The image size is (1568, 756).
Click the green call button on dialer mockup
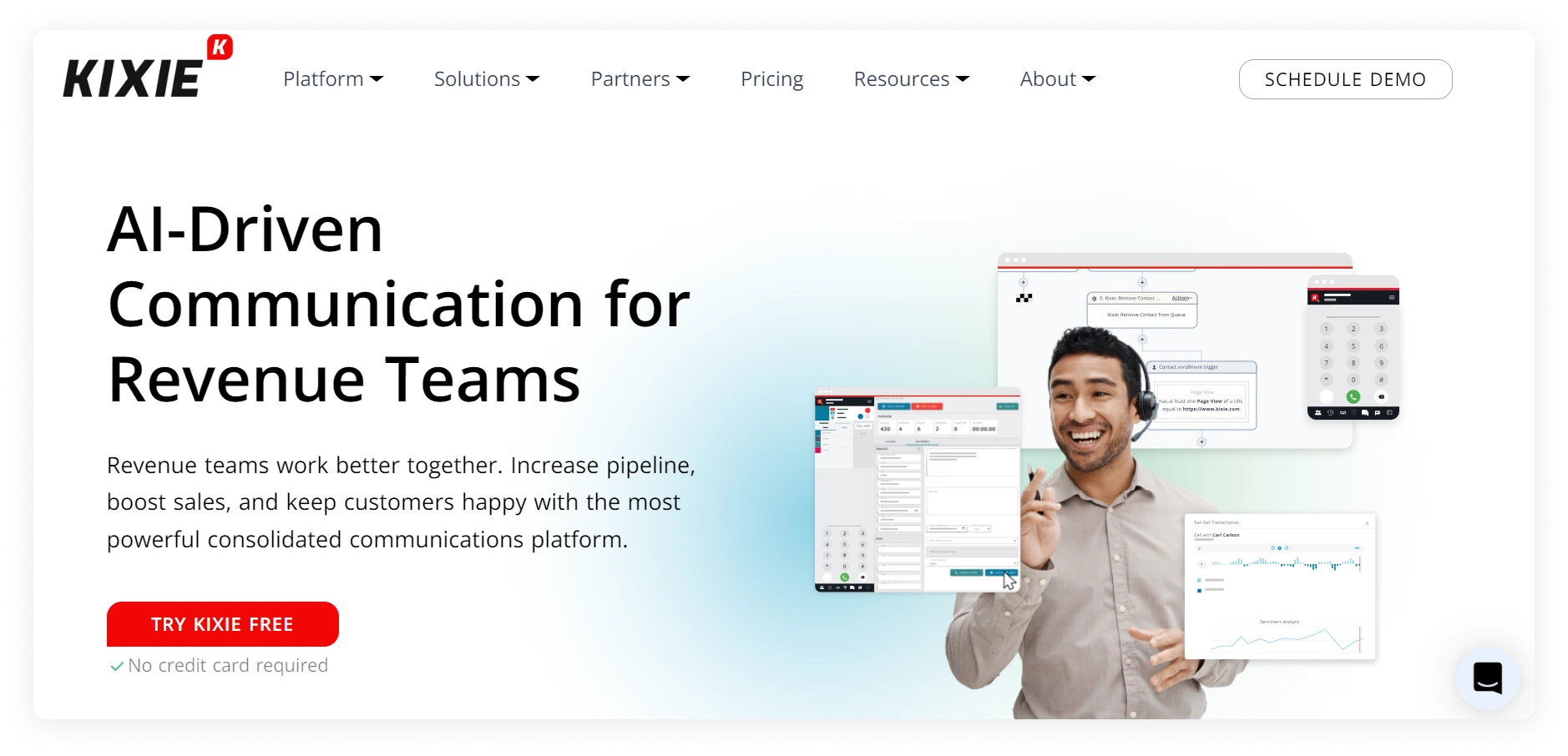click(x=1353, y=397)
